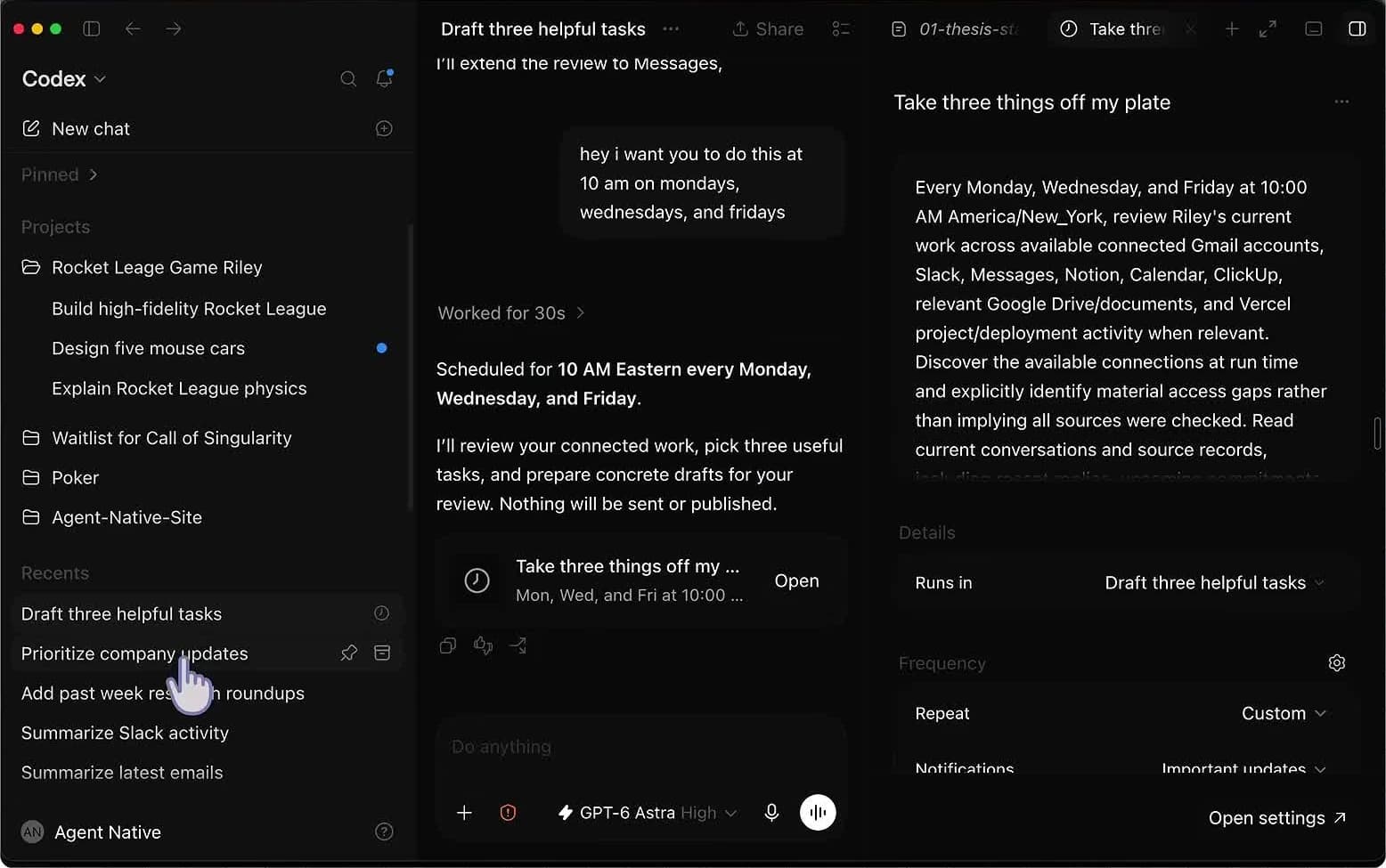Screen dimensions: 1386x868
Task: Archive the Prioritize company updates chat
Action: (382, 653)
